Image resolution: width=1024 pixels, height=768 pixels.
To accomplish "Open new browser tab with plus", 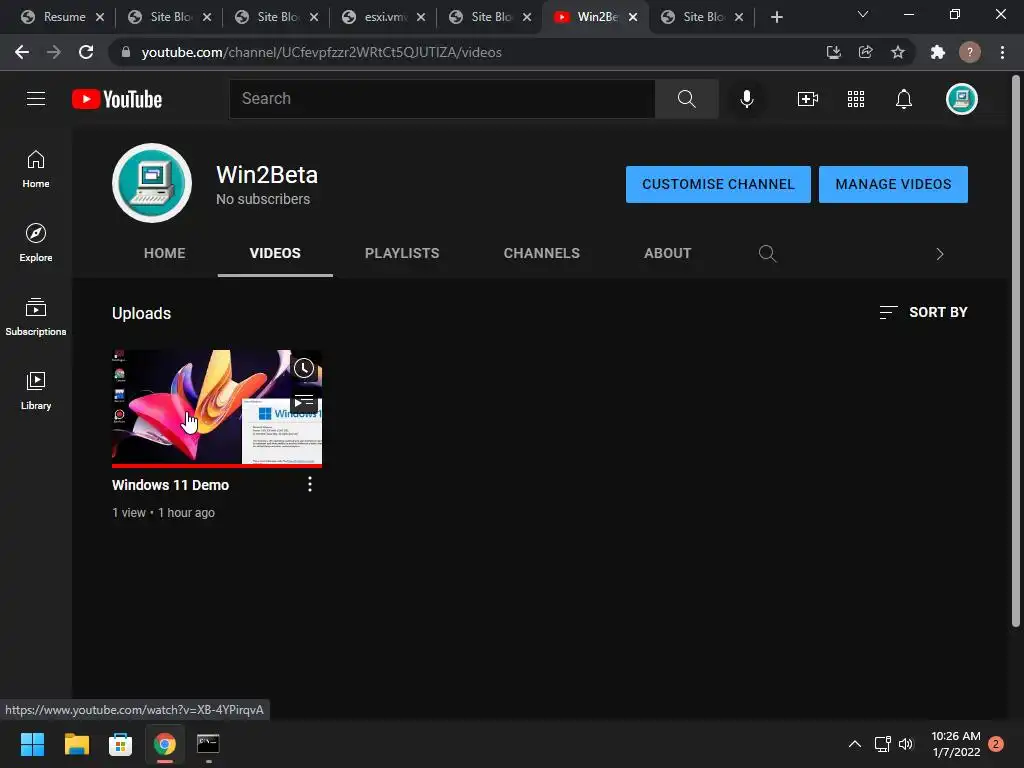I will tap(776, 17).
